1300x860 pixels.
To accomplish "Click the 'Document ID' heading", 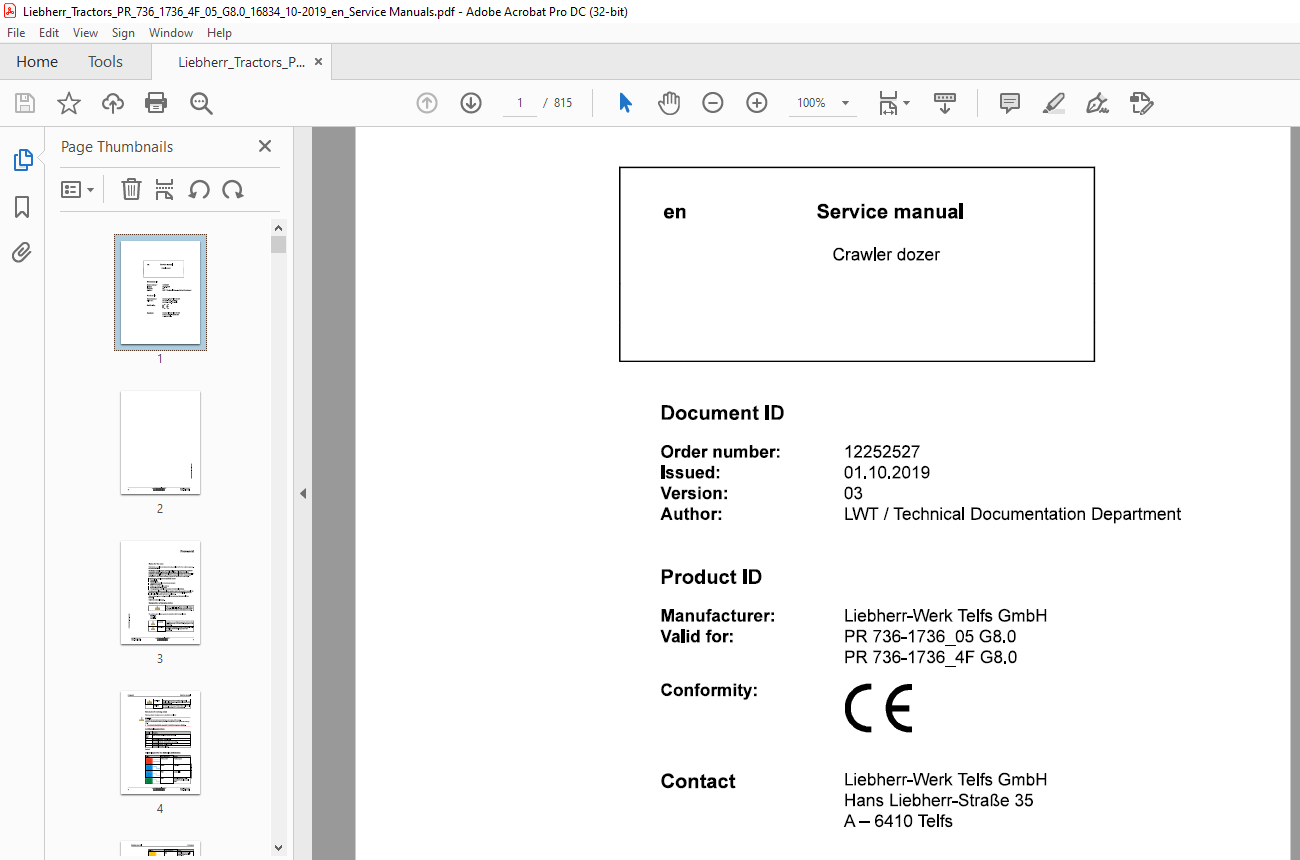I will click(722, 413).
